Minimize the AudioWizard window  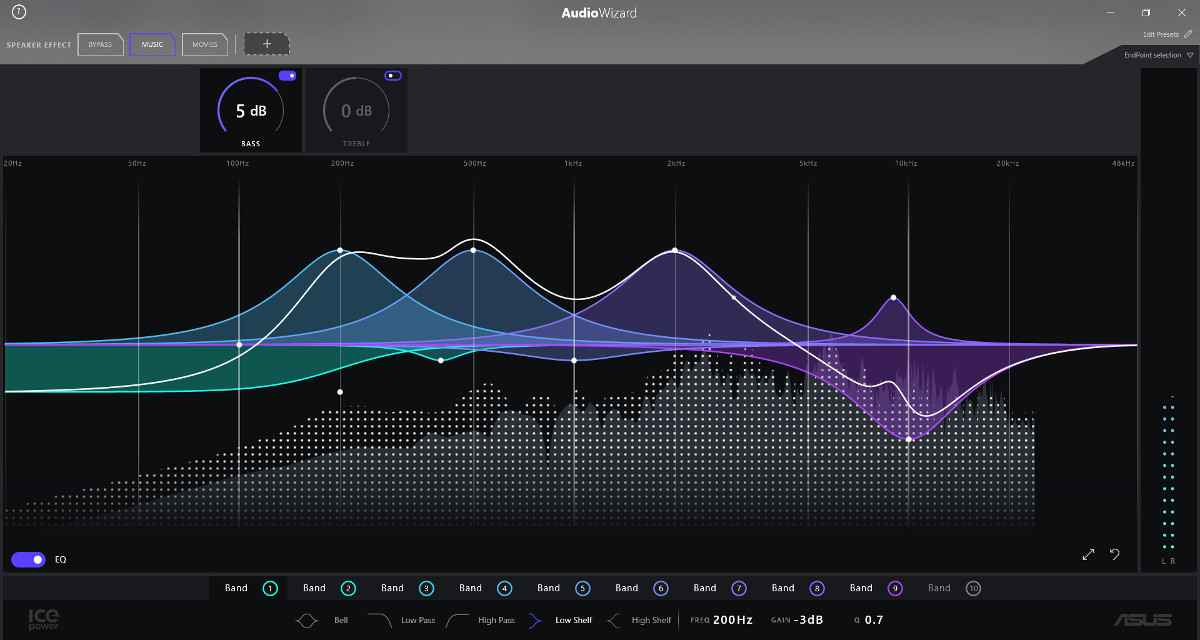(1111, 12)
